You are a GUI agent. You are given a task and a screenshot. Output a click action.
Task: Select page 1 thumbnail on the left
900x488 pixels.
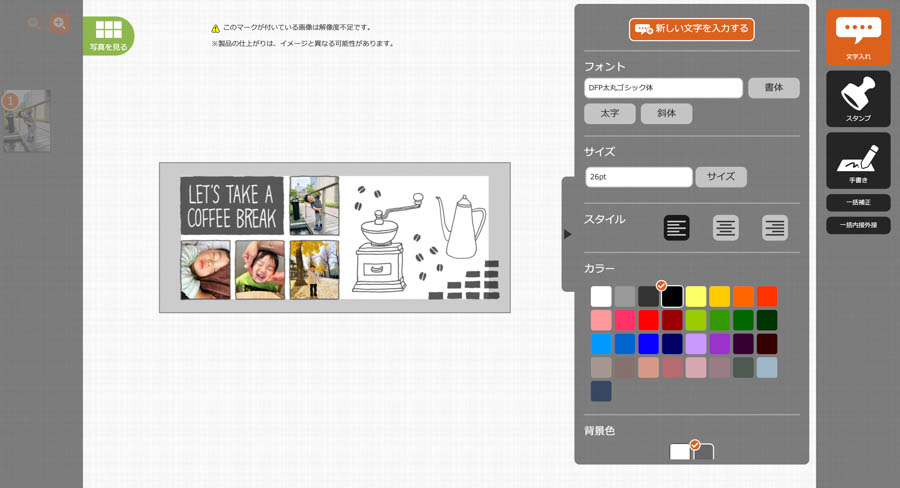(x=27, y=121)
